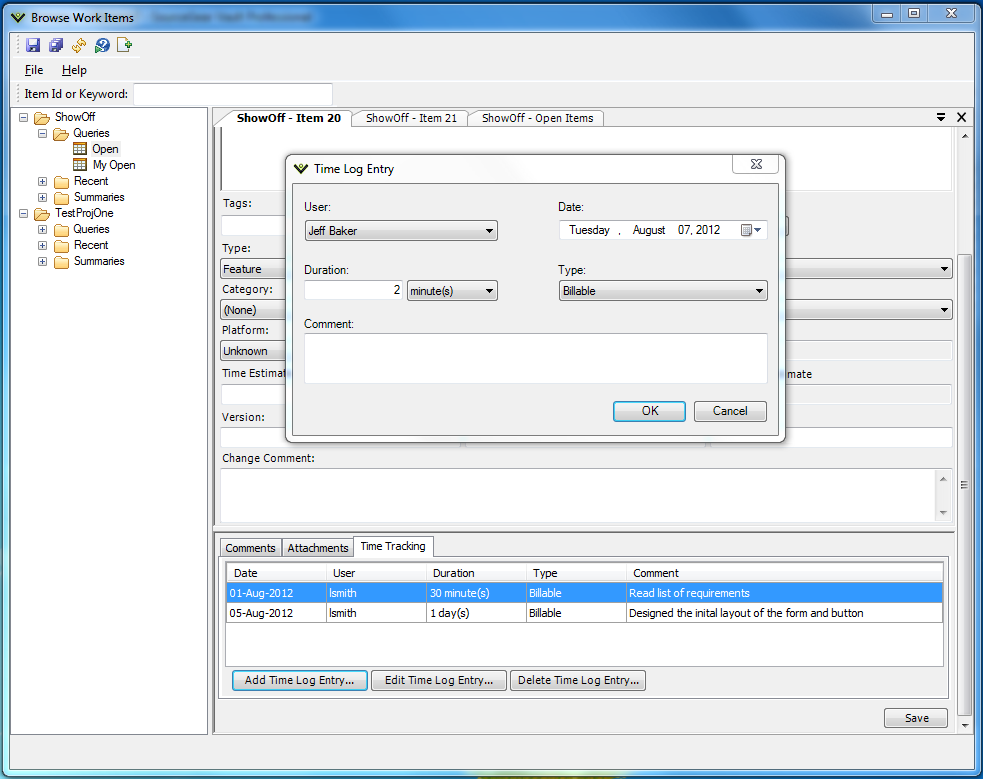Click the Save toolbar icon
This screenshot has height=779, width=983.
[33, 45]
